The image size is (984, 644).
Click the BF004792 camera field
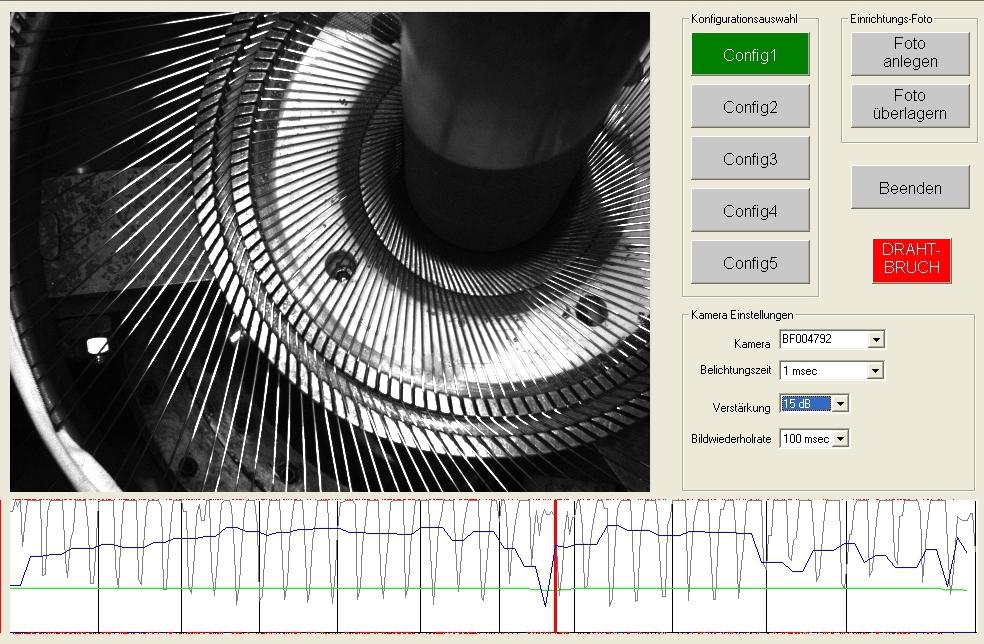(x=823, y=341)
